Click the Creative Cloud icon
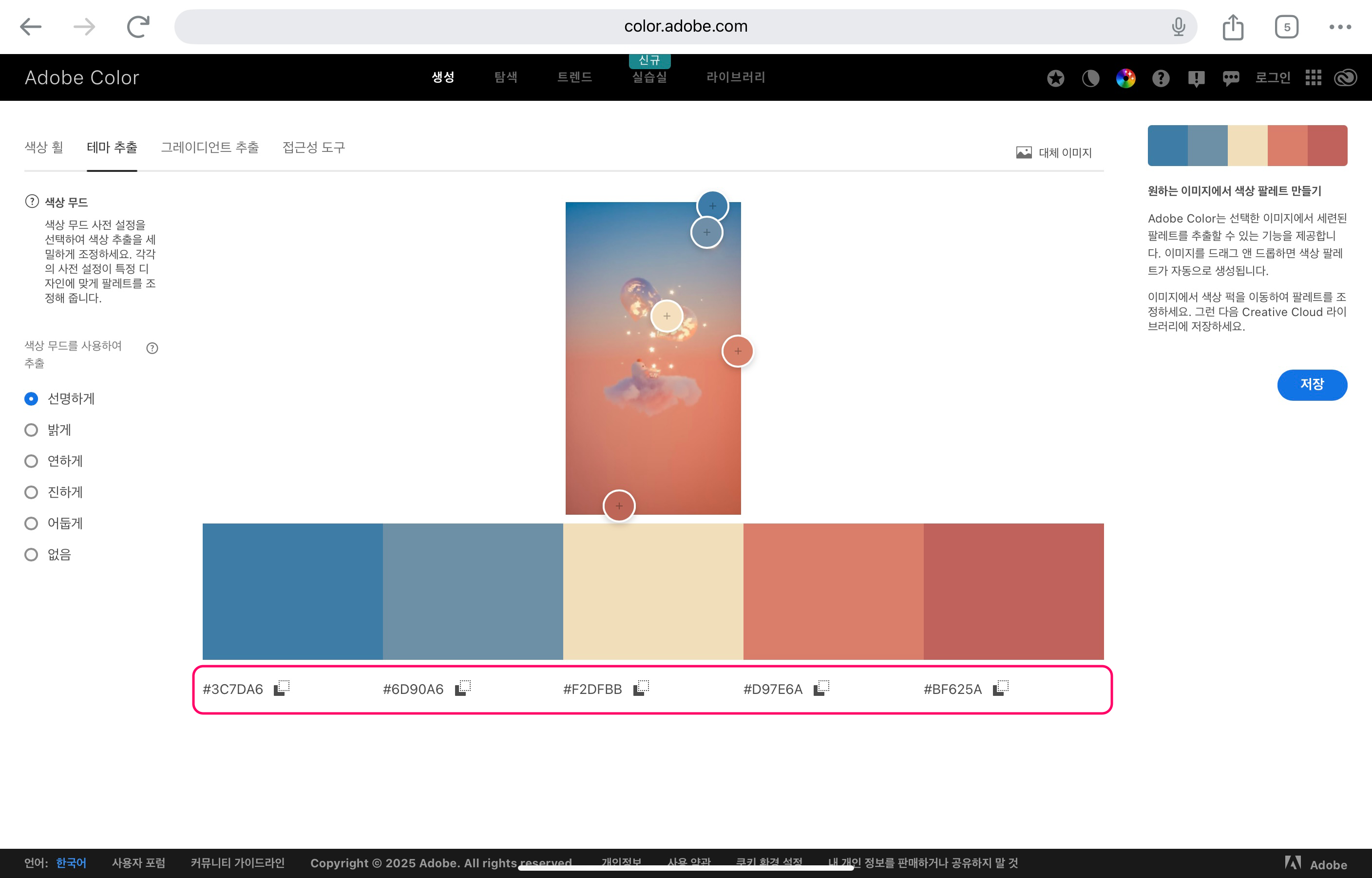 (1346, 78)
